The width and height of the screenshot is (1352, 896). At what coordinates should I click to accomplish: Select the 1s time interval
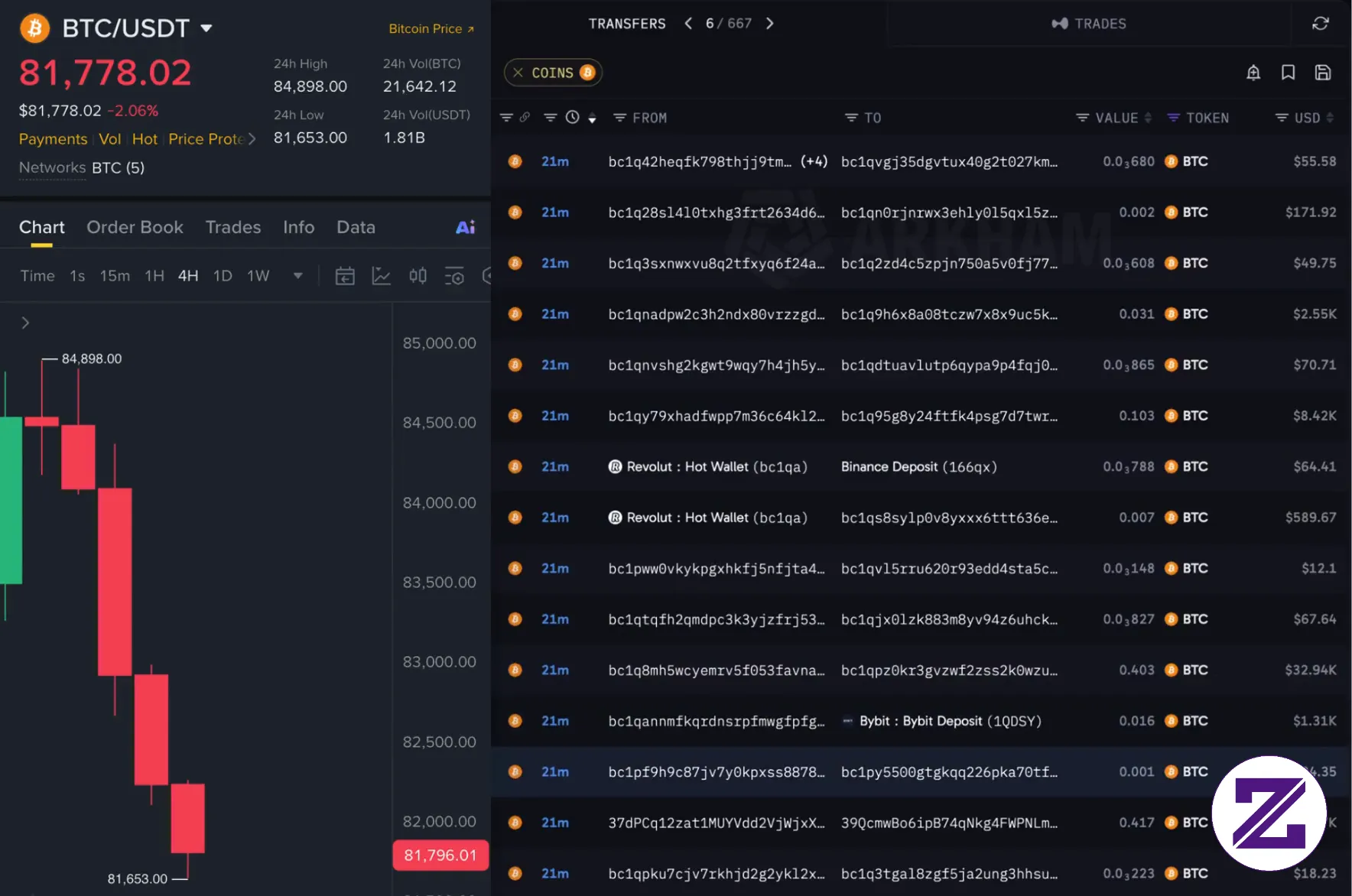pyautogui.click(x=77, y=276)
